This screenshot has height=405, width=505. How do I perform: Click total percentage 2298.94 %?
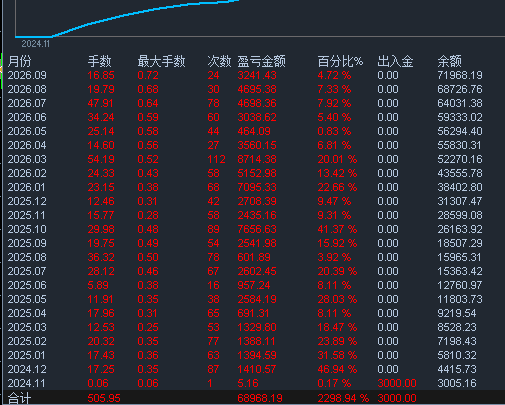click(x=343, y=398)
